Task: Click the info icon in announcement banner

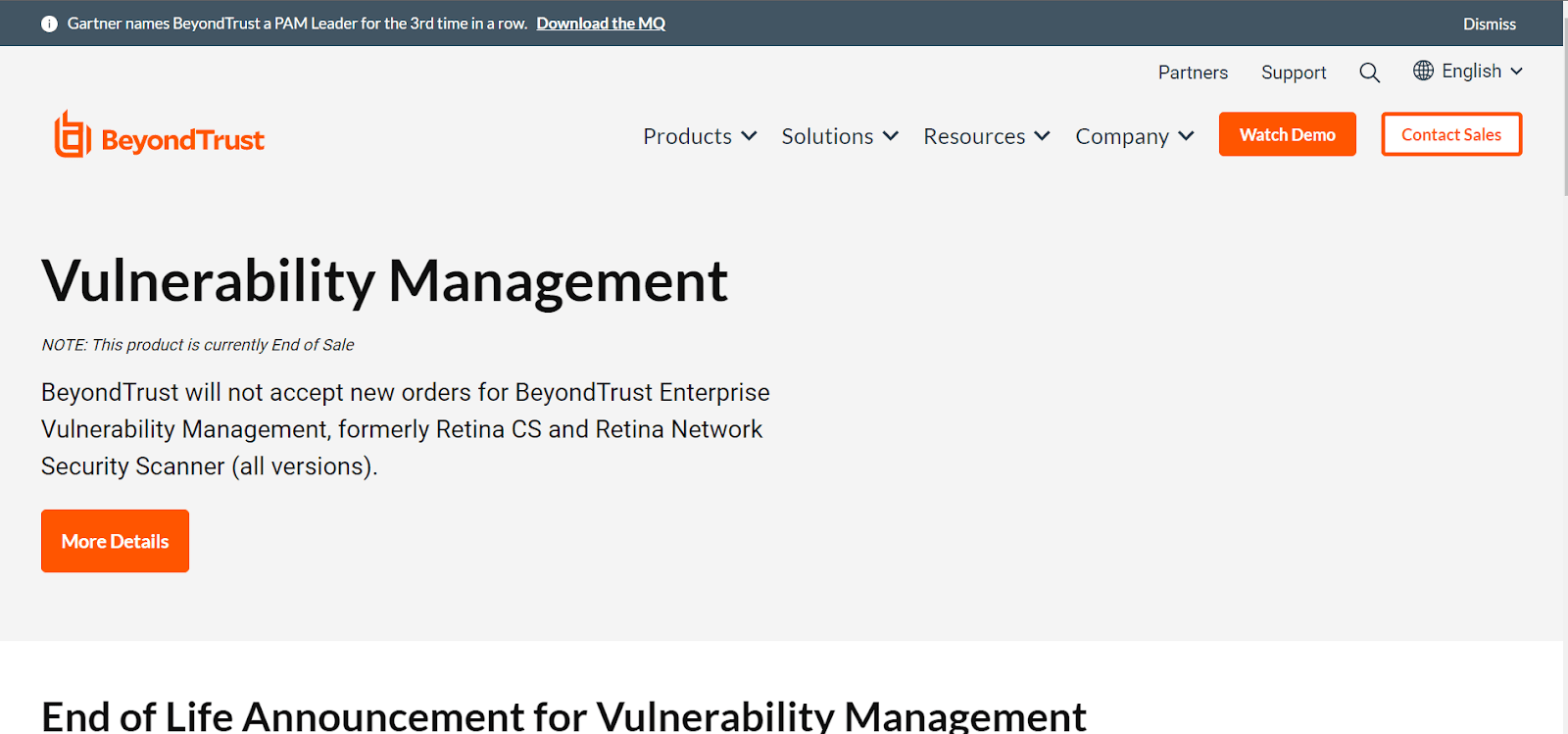Action: [49, 24]
